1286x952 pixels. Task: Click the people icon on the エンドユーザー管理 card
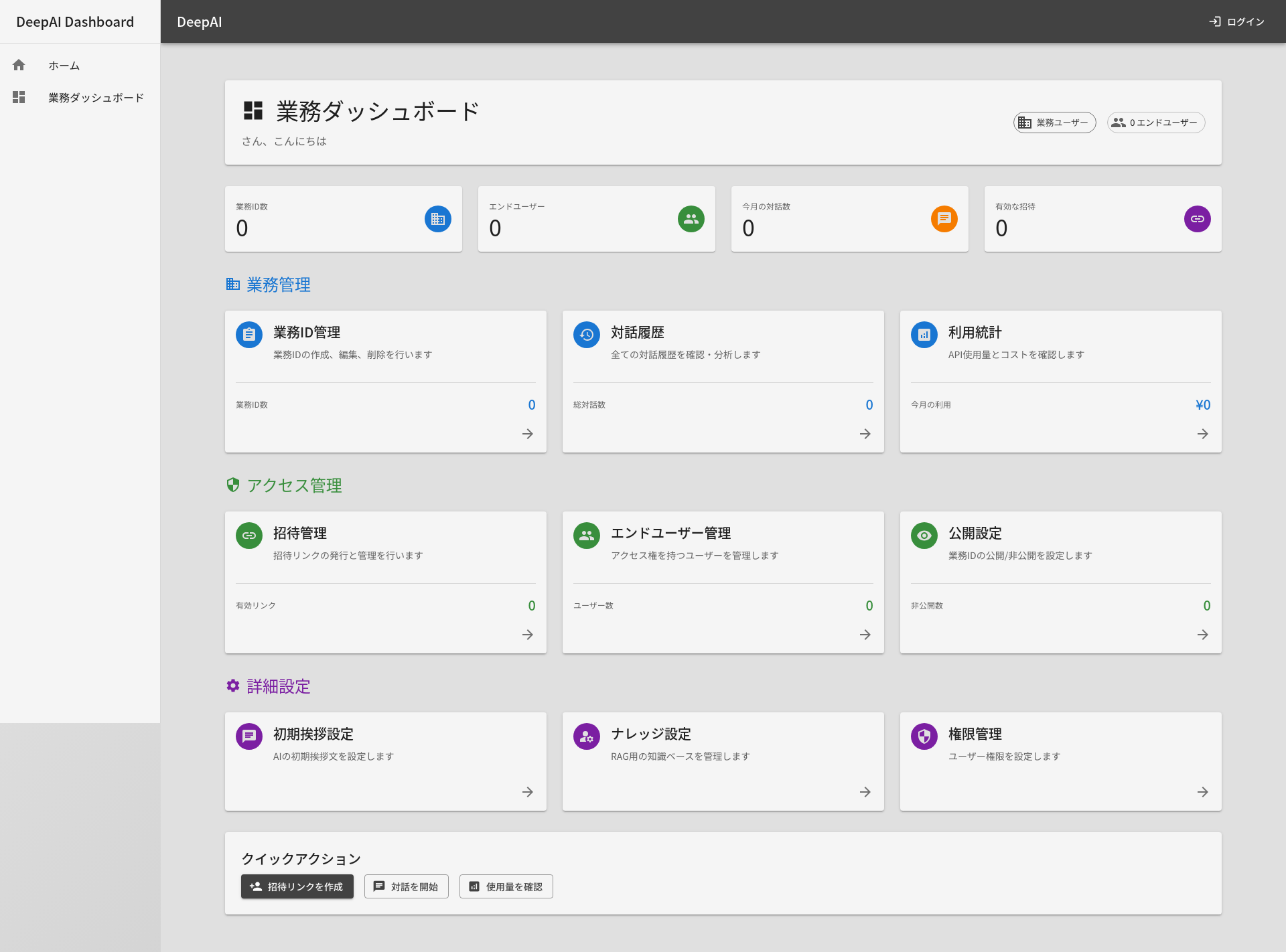[x=587, y=536]
